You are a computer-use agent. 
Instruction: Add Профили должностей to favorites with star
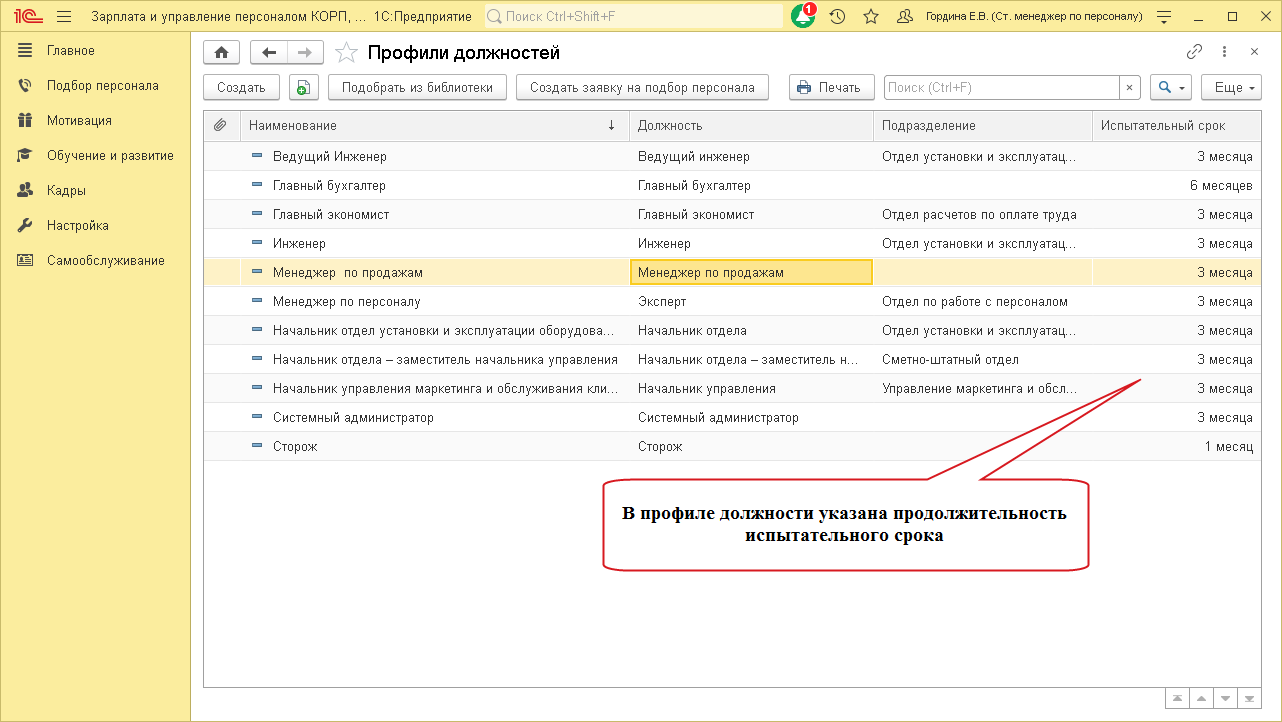(x=346, y=53)
